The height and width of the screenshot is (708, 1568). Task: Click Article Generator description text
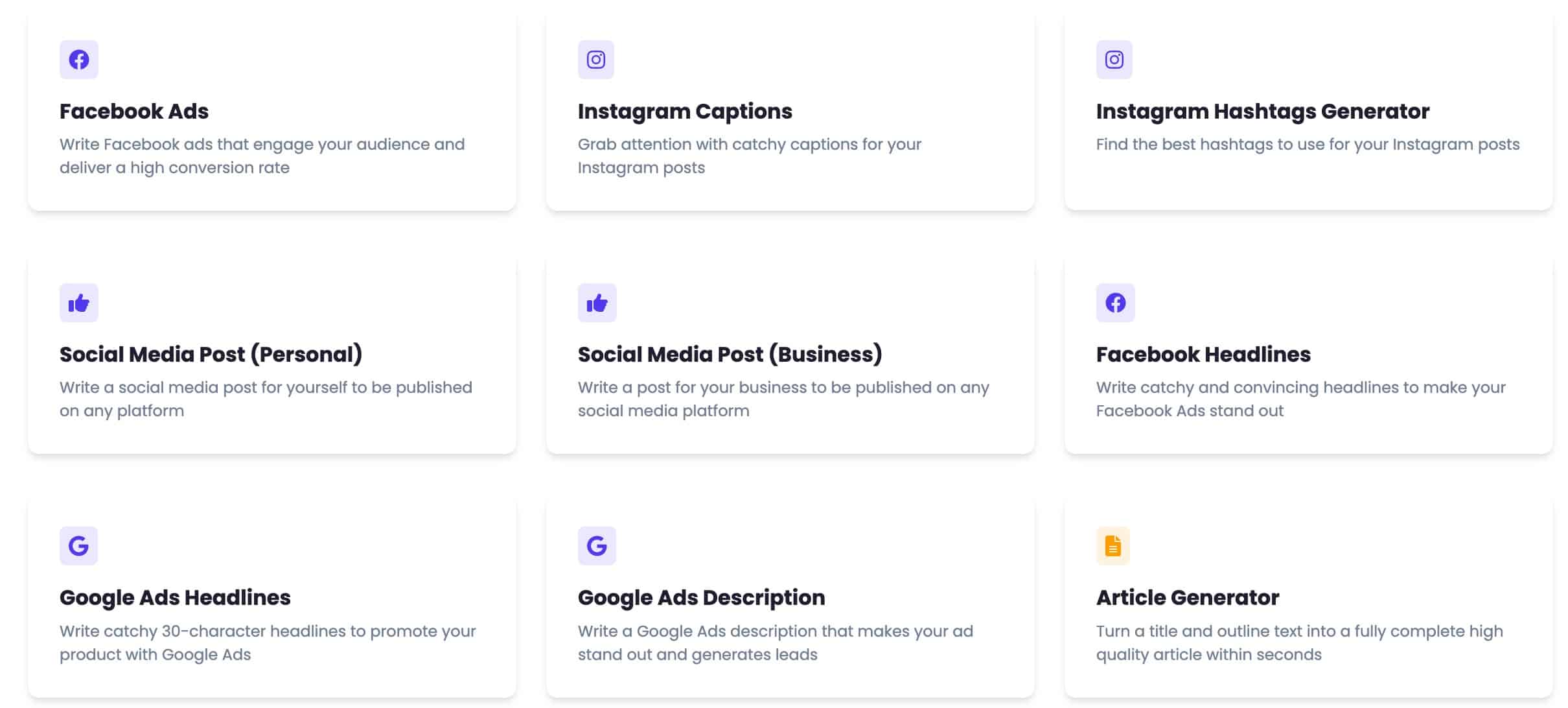[x=1300, y=643]
